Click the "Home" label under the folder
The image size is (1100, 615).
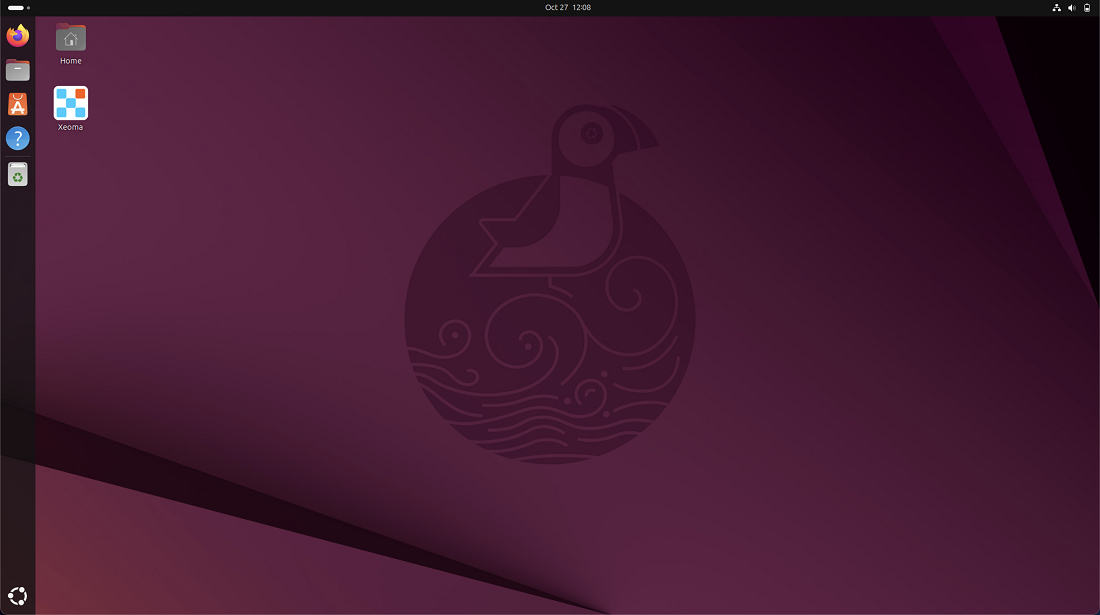pyautogui.click(x=70, y=61)
